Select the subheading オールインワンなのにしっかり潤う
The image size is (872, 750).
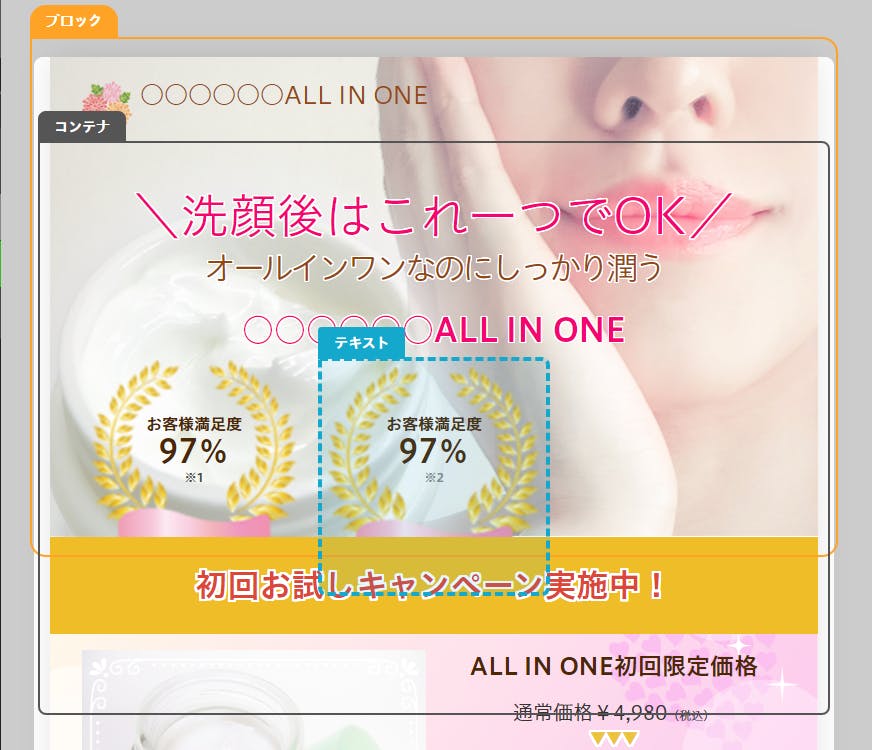coord(434,267)
